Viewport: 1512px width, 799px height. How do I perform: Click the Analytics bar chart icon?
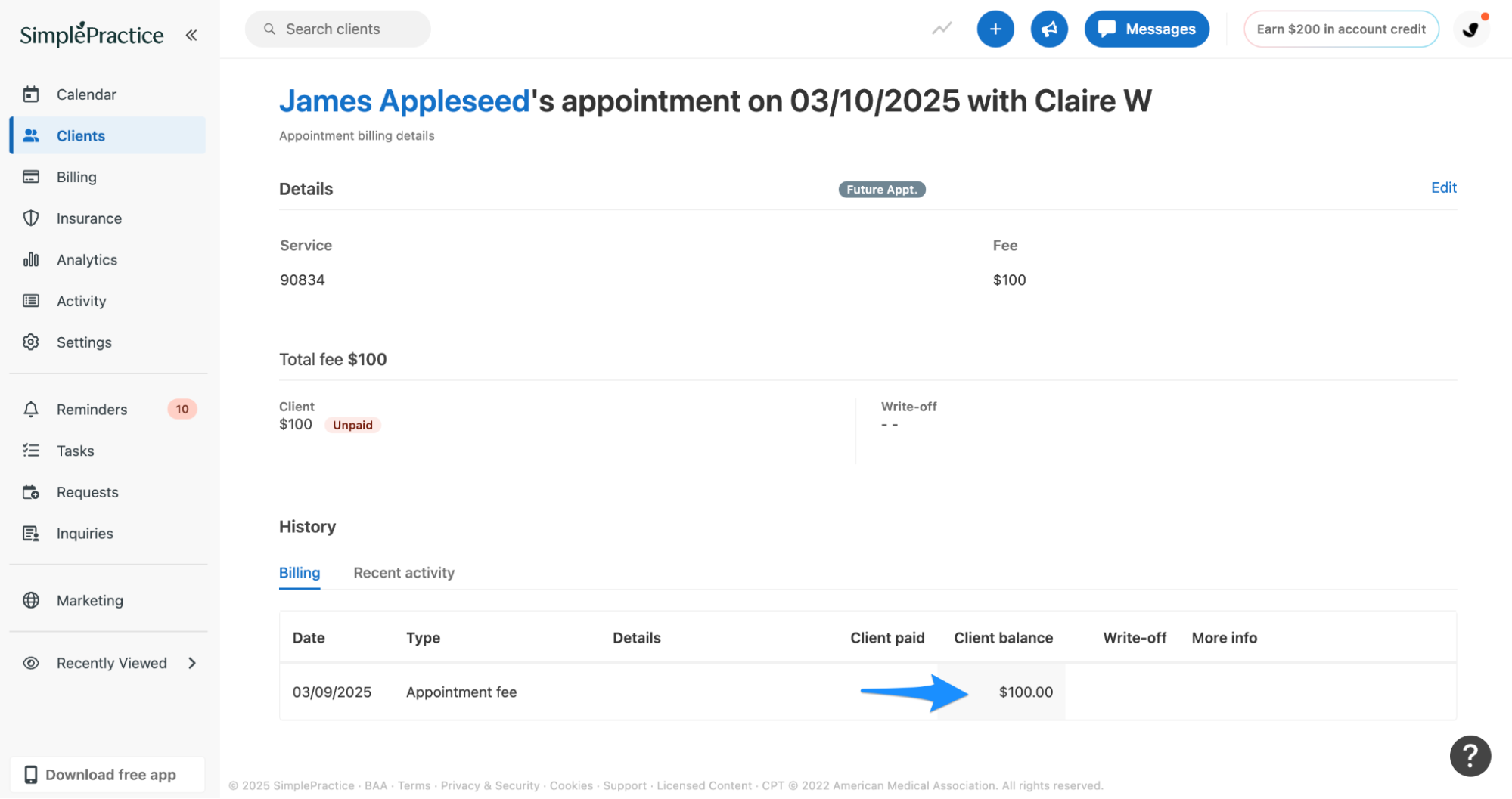(x=31, y=259)
